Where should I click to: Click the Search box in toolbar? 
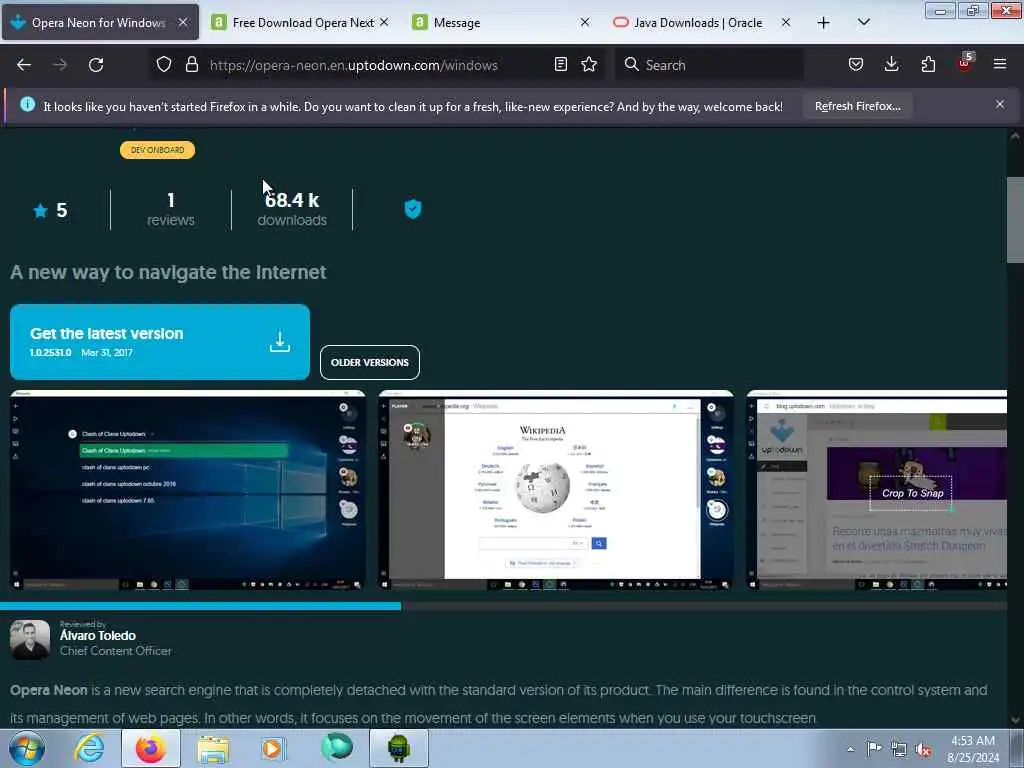tap(709, 65)
